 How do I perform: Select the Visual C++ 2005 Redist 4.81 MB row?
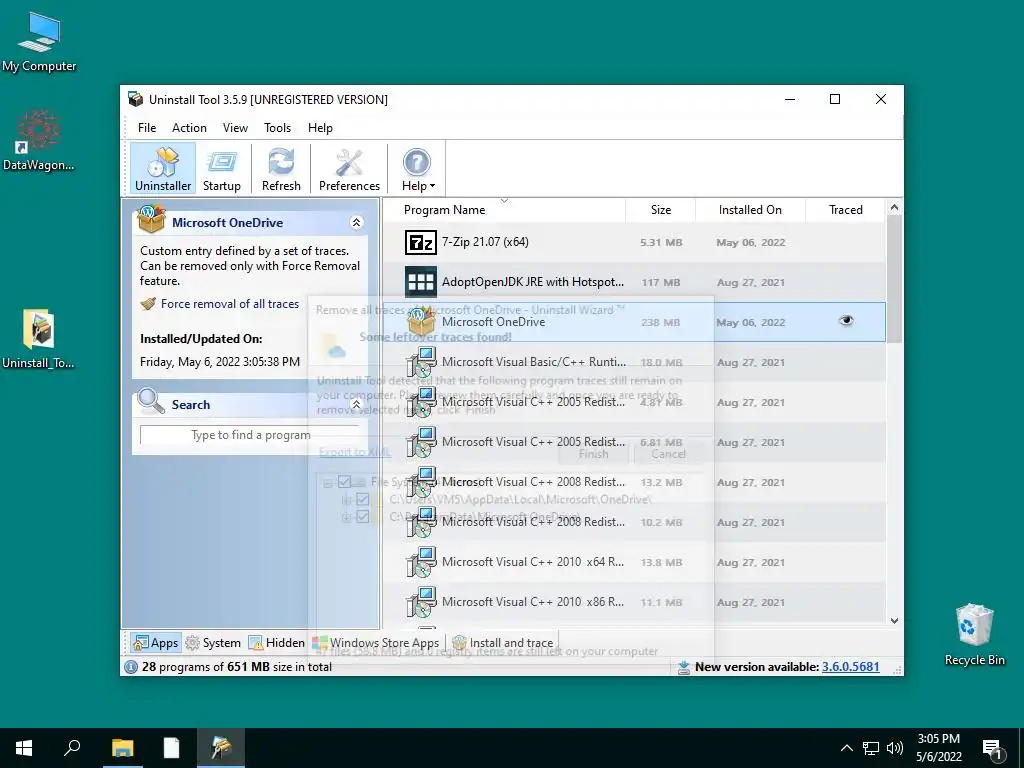click(634, 402)
